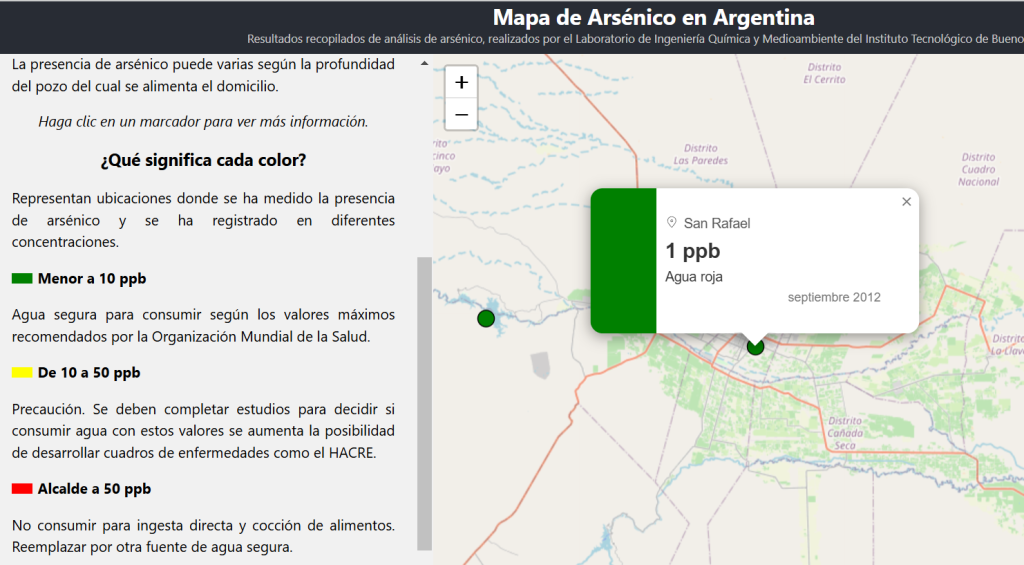Image resolution: width=1024 pixels, height=565 pixels.
Task: Click the sidebar scrollbar thumb
Action: pyautogui.click(x=424, y=400)
